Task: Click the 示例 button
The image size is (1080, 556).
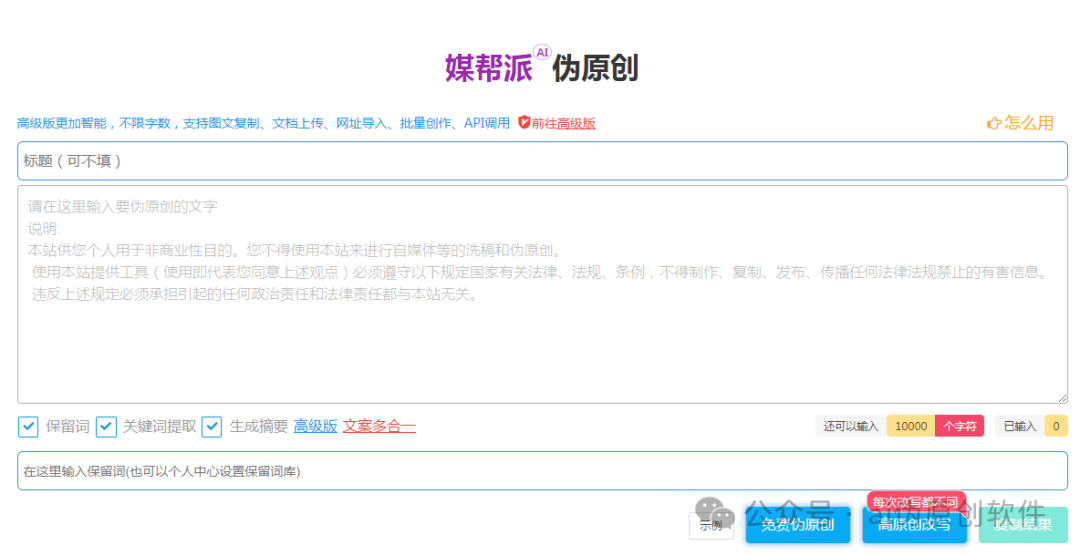Action: pos(711,526)
